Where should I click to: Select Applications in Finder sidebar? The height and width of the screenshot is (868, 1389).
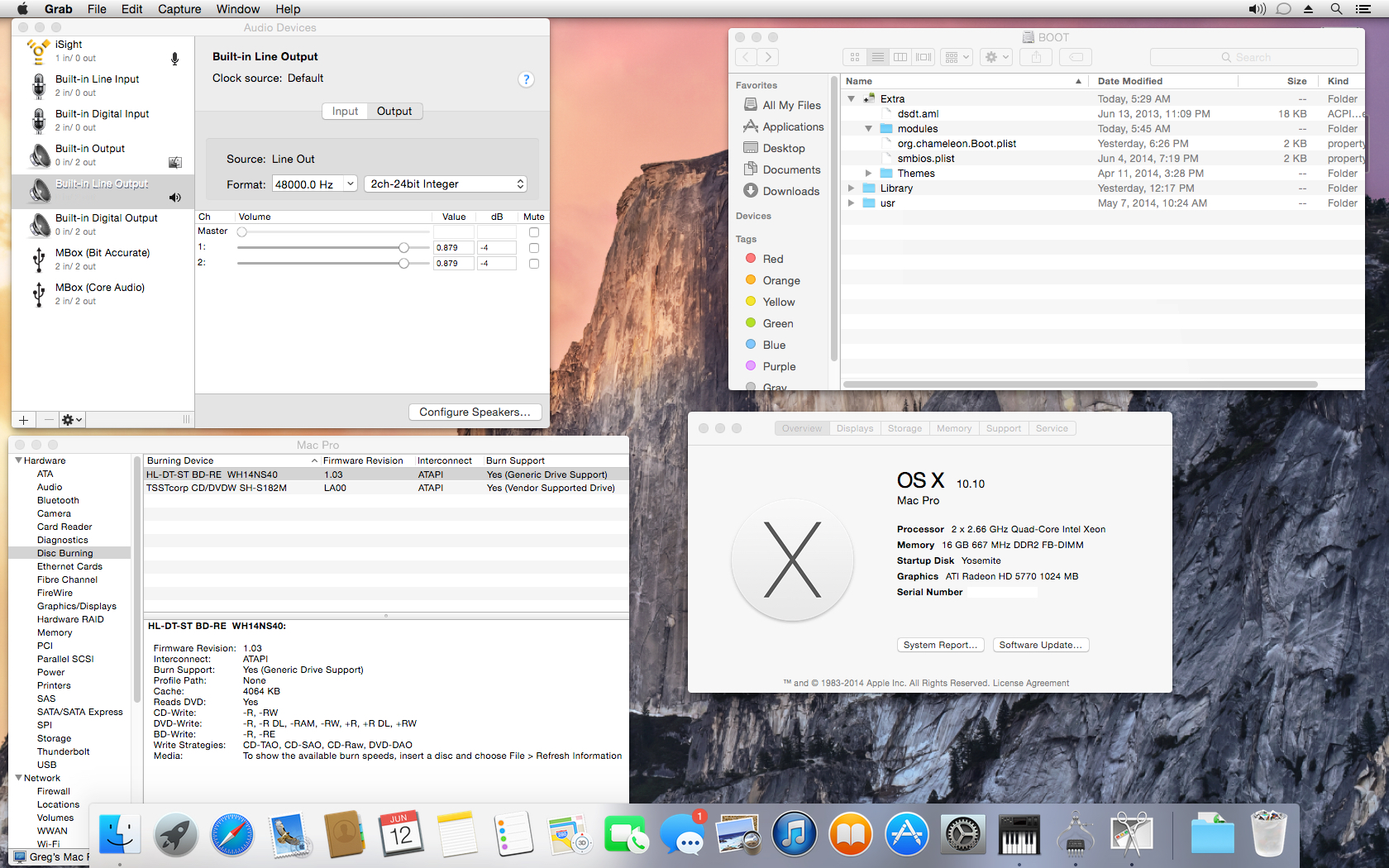point(783,126)
